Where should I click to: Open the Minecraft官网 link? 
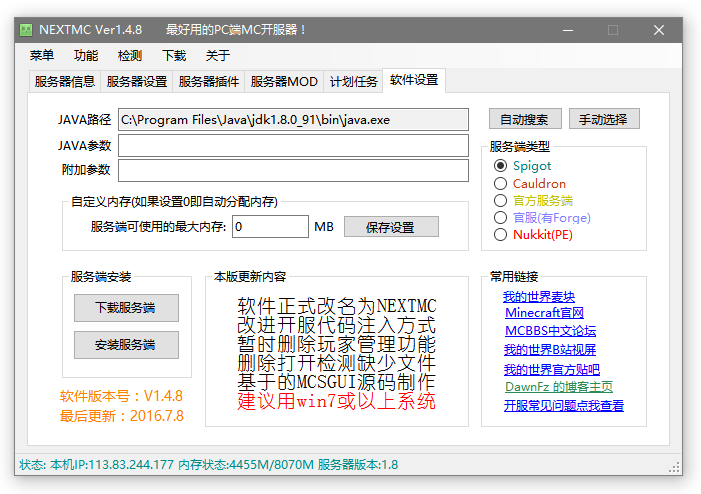544,312
